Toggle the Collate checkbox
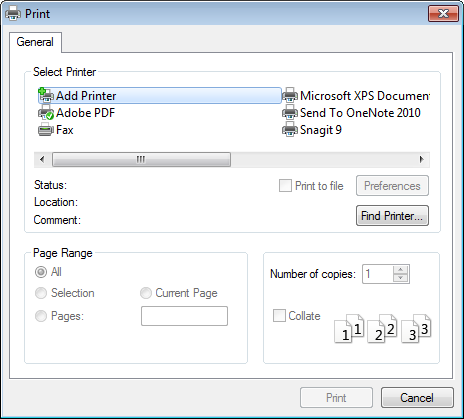 pos(279,315)
